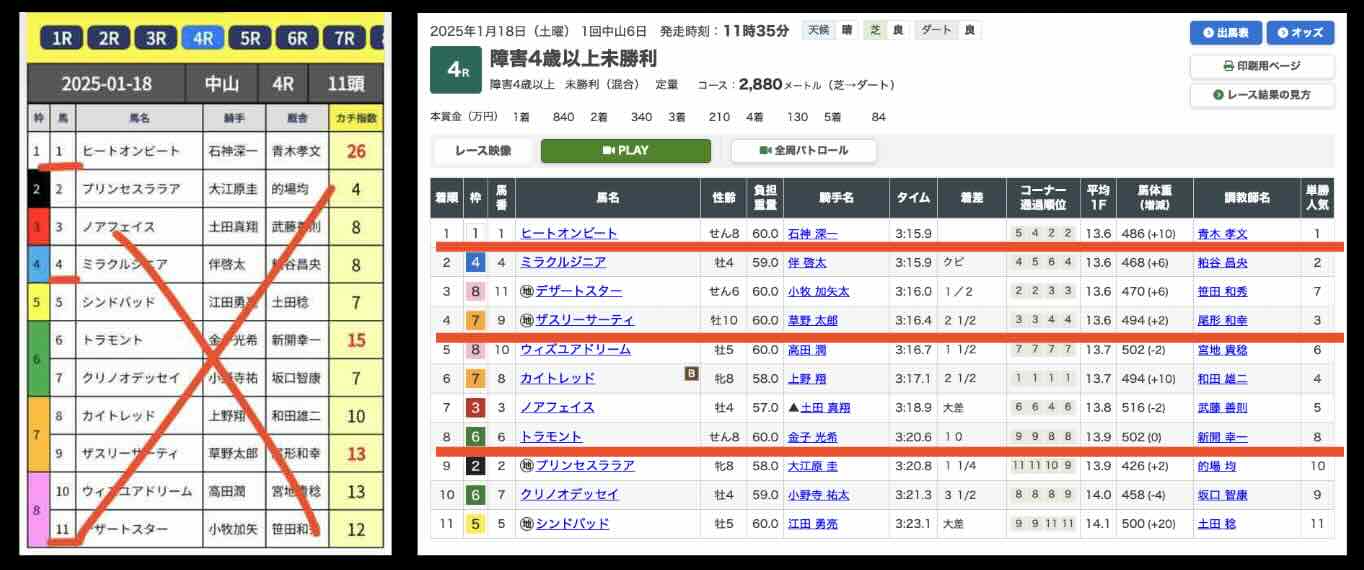Switch to the 2R tab
Screen dimensions: 1364x570
click(x=108, y=38)
